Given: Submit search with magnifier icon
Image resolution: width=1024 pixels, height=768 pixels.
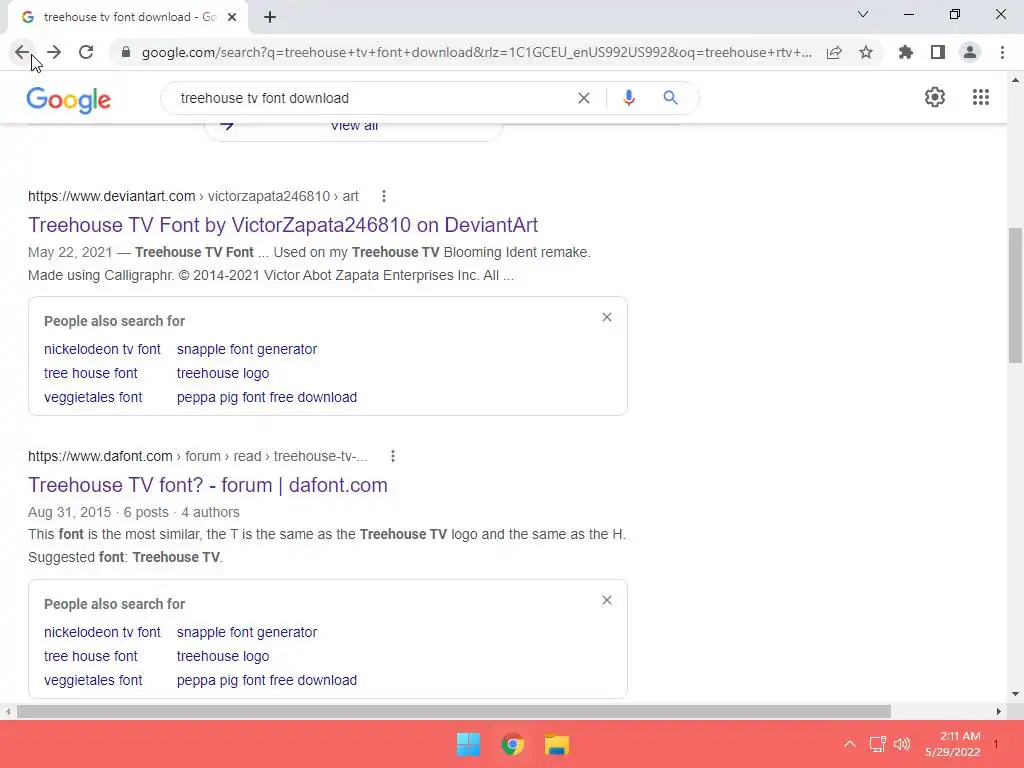Looking at the screenshot, I should click(670, 98).
